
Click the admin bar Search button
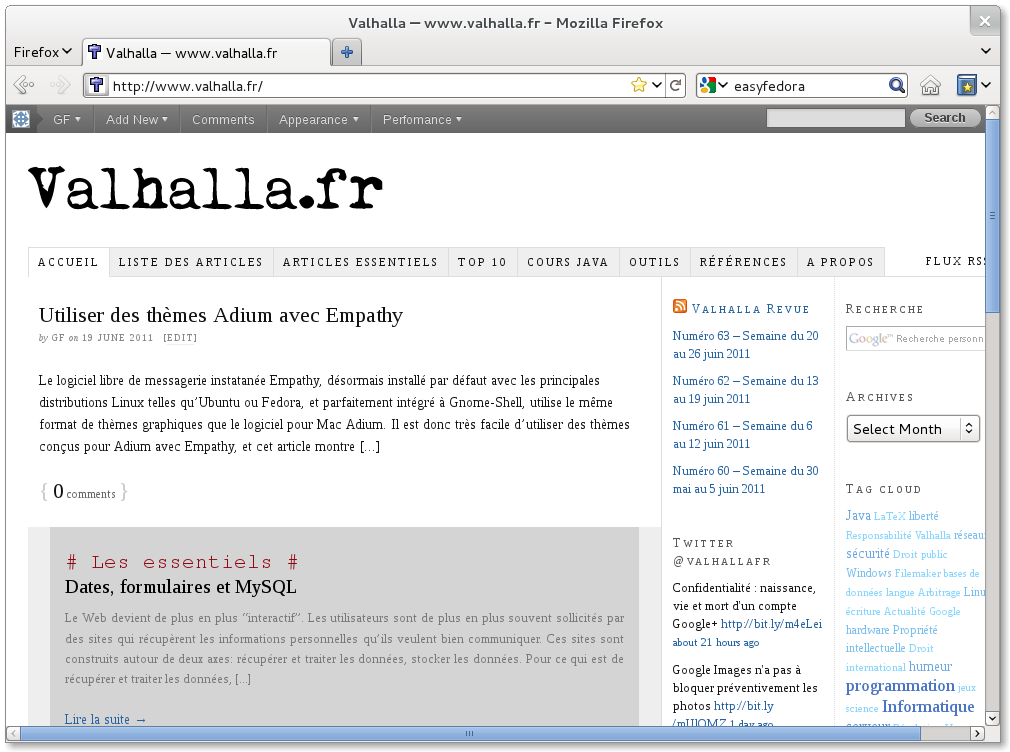coord(945,118)
